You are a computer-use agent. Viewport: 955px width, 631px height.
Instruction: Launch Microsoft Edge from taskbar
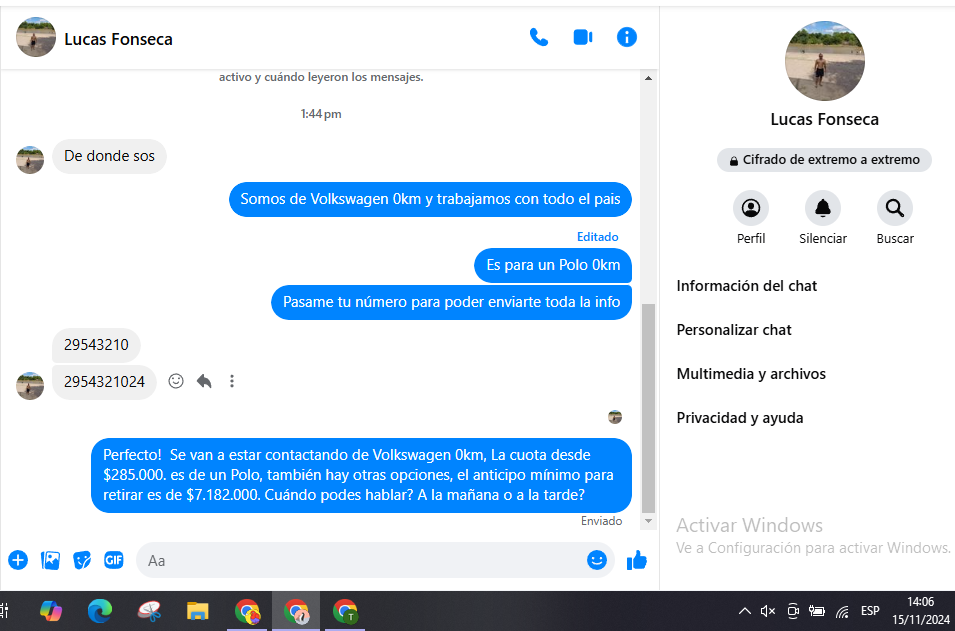100,611
